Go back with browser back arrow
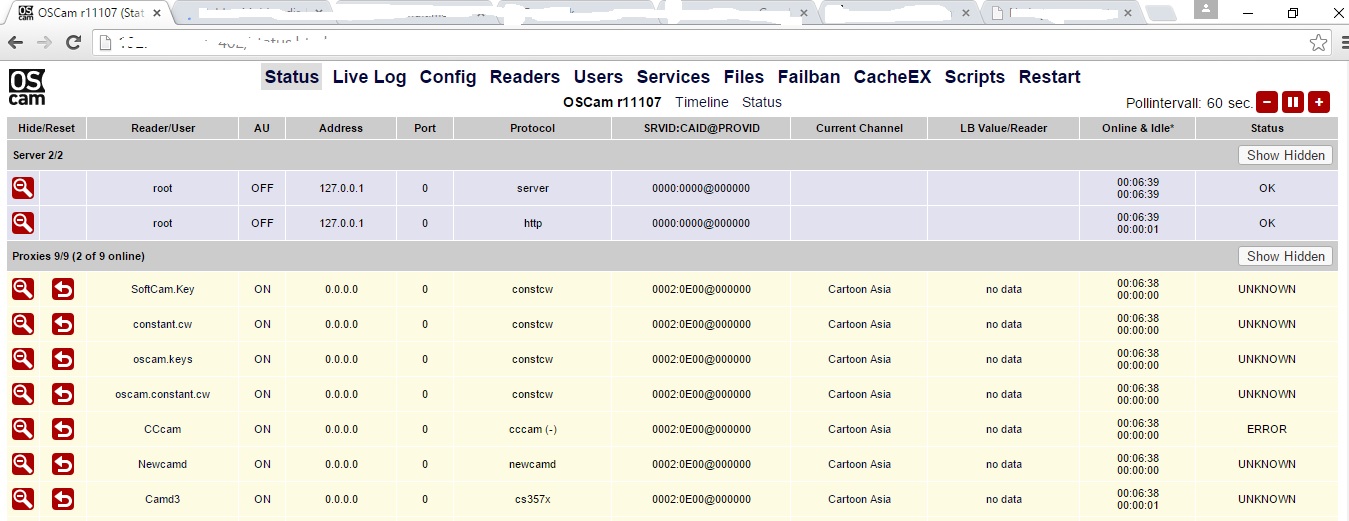 (15, 42)
